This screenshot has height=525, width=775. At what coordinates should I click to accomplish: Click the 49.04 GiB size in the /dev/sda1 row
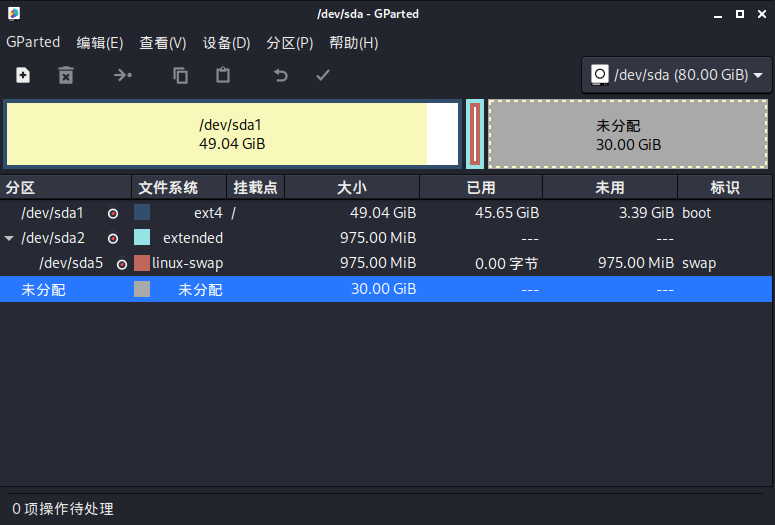point(383,213)
